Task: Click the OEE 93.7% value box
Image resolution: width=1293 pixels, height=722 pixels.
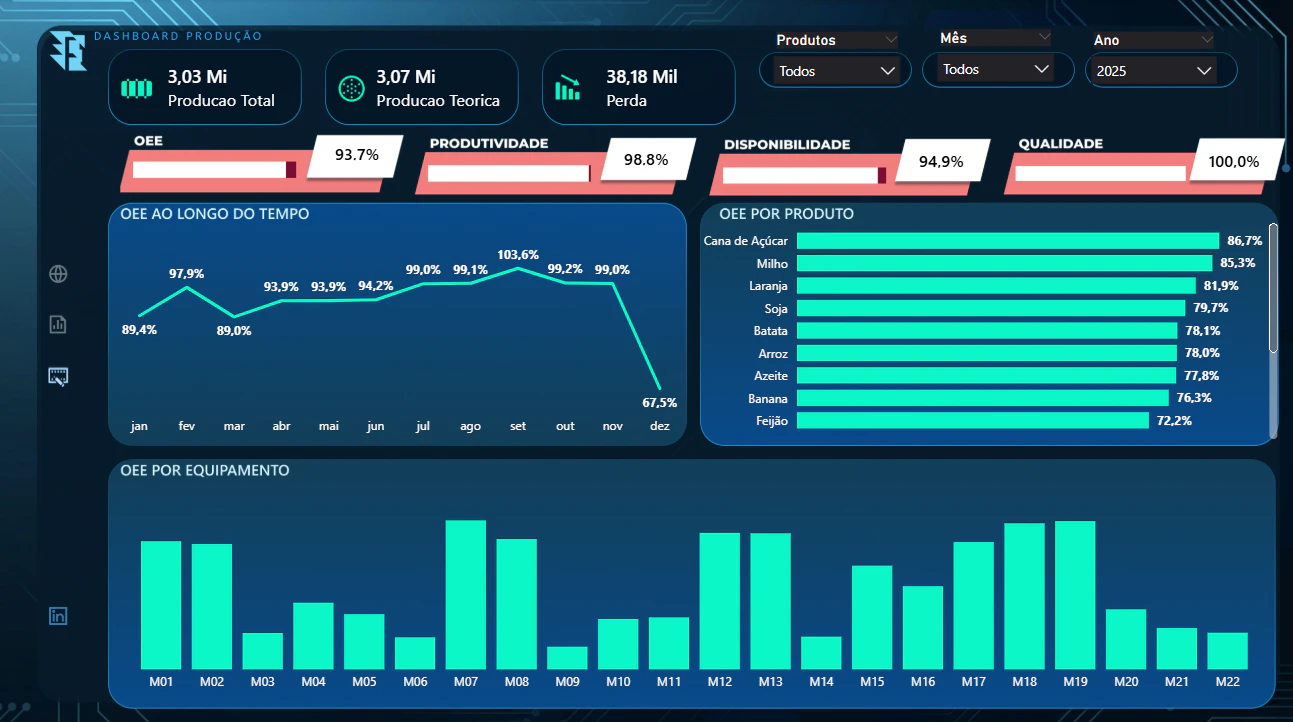Action: (356, 155)
